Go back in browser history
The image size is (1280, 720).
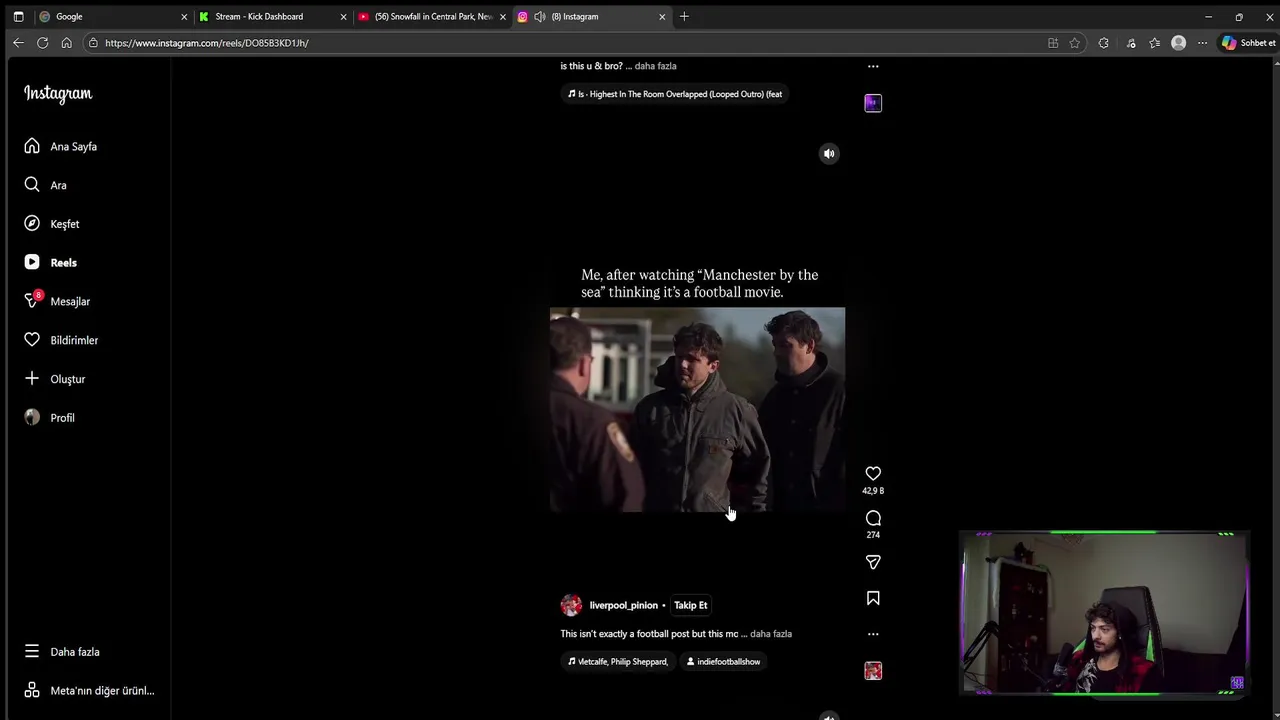coord(18,43)
